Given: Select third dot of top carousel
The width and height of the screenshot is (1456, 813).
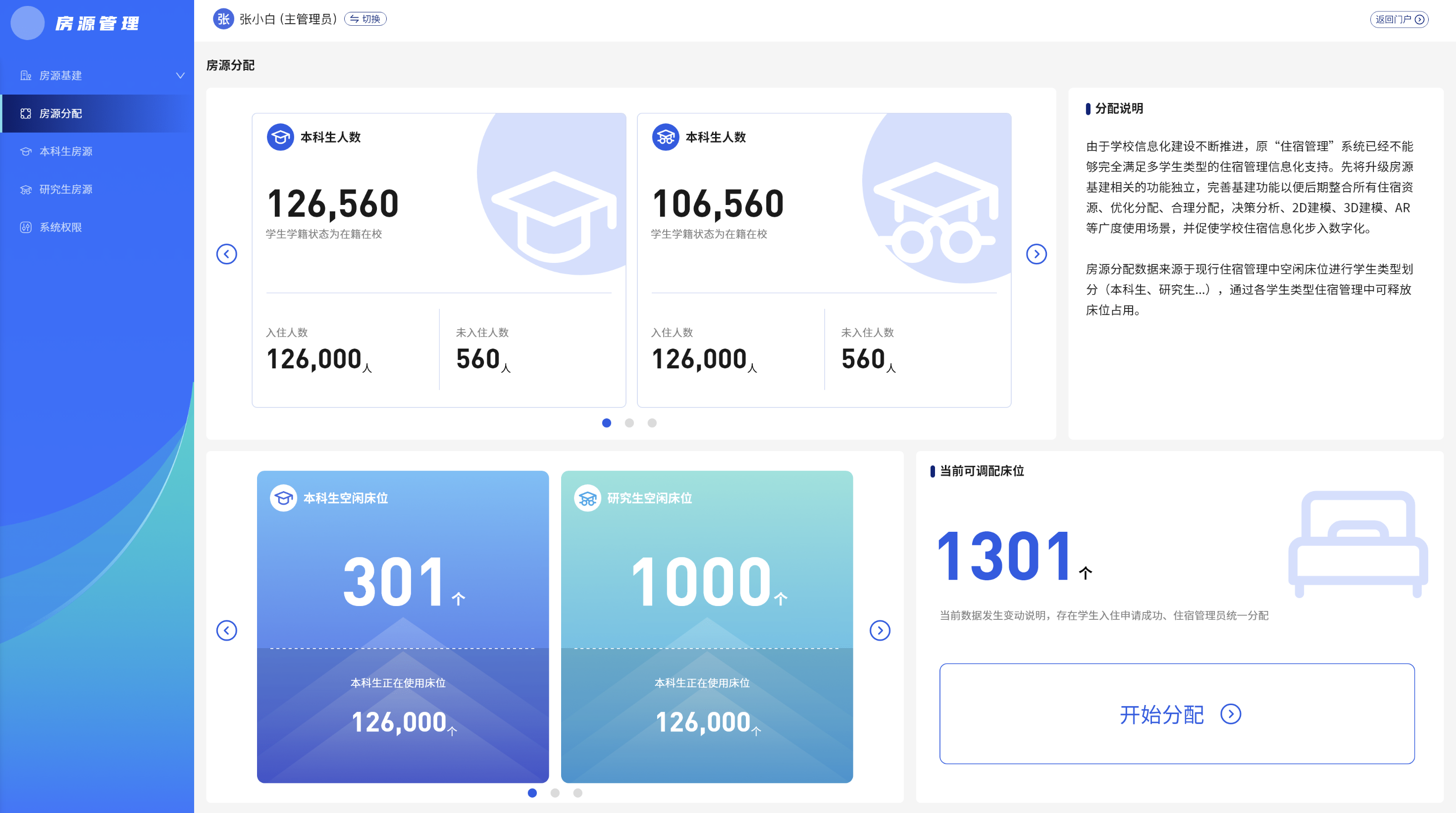Looking at the screenshot, I should (652, 423).
